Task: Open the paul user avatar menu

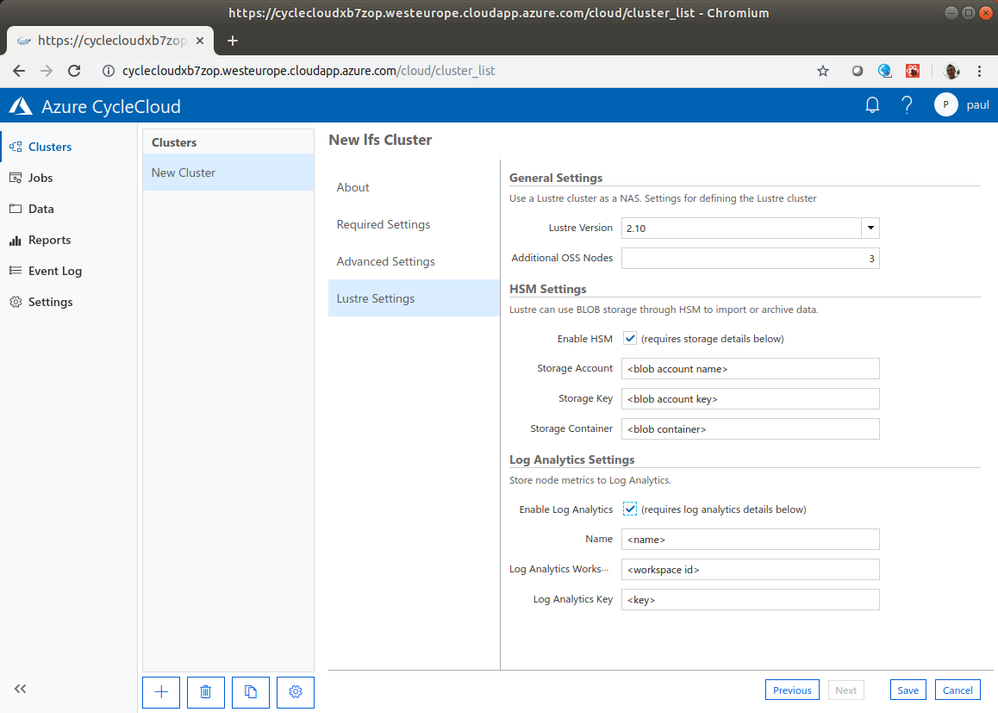Action: [946, 105]
